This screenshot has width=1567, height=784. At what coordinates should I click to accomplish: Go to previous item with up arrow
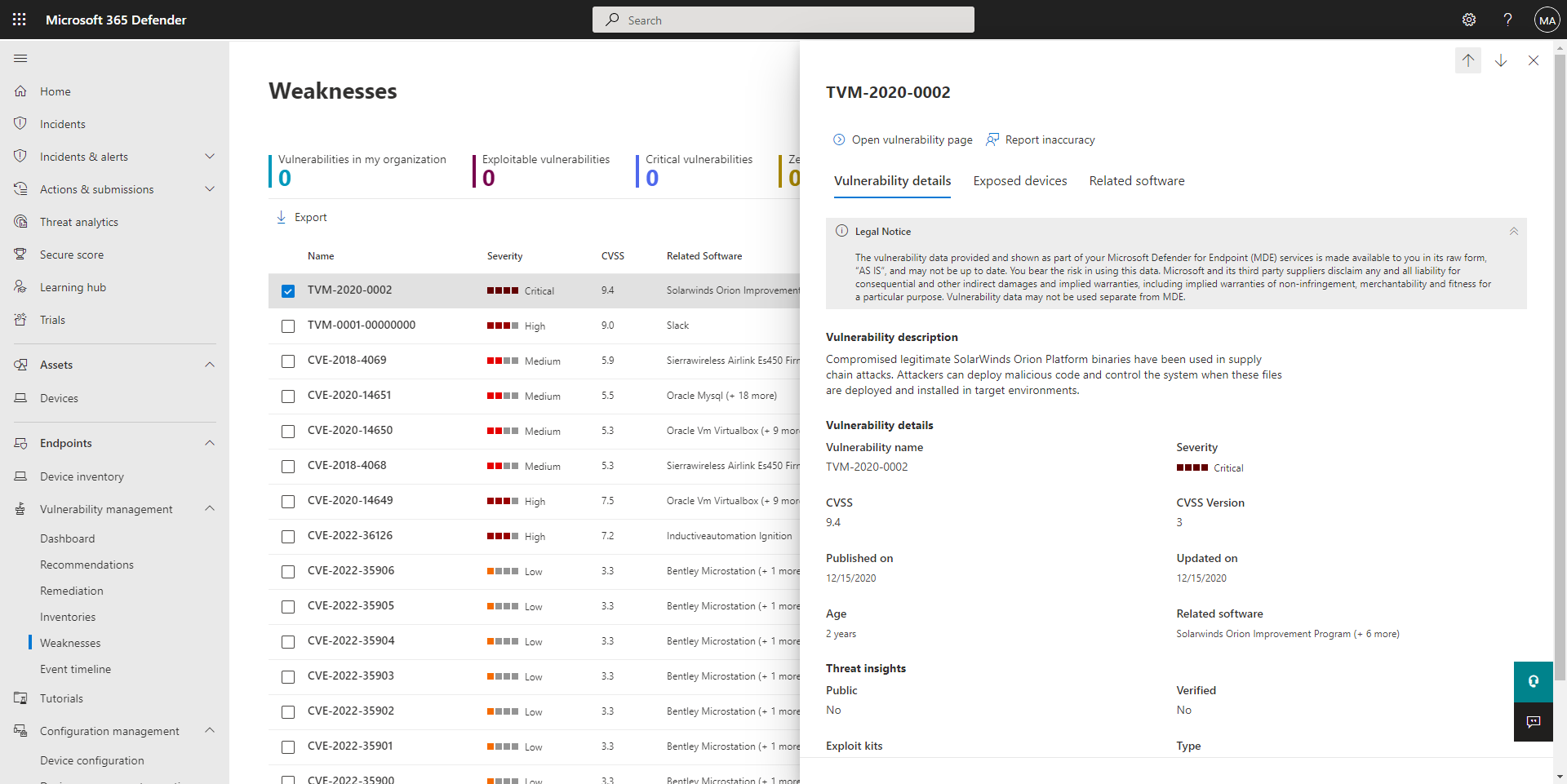[x=1468, y=60]
